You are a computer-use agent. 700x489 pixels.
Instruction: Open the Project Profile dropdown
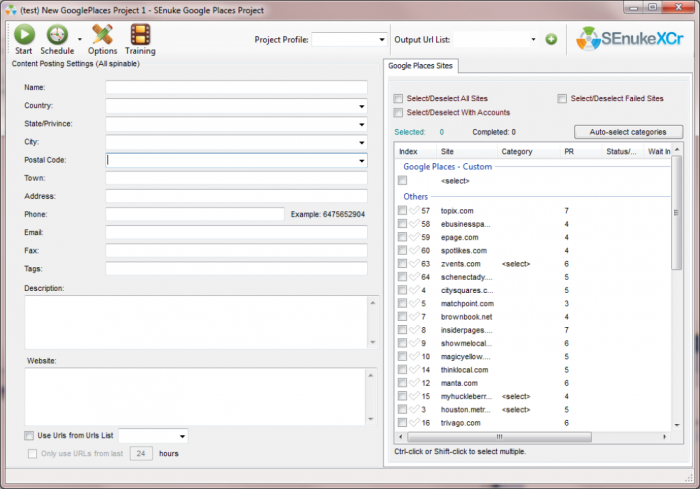tap(382, 40)
